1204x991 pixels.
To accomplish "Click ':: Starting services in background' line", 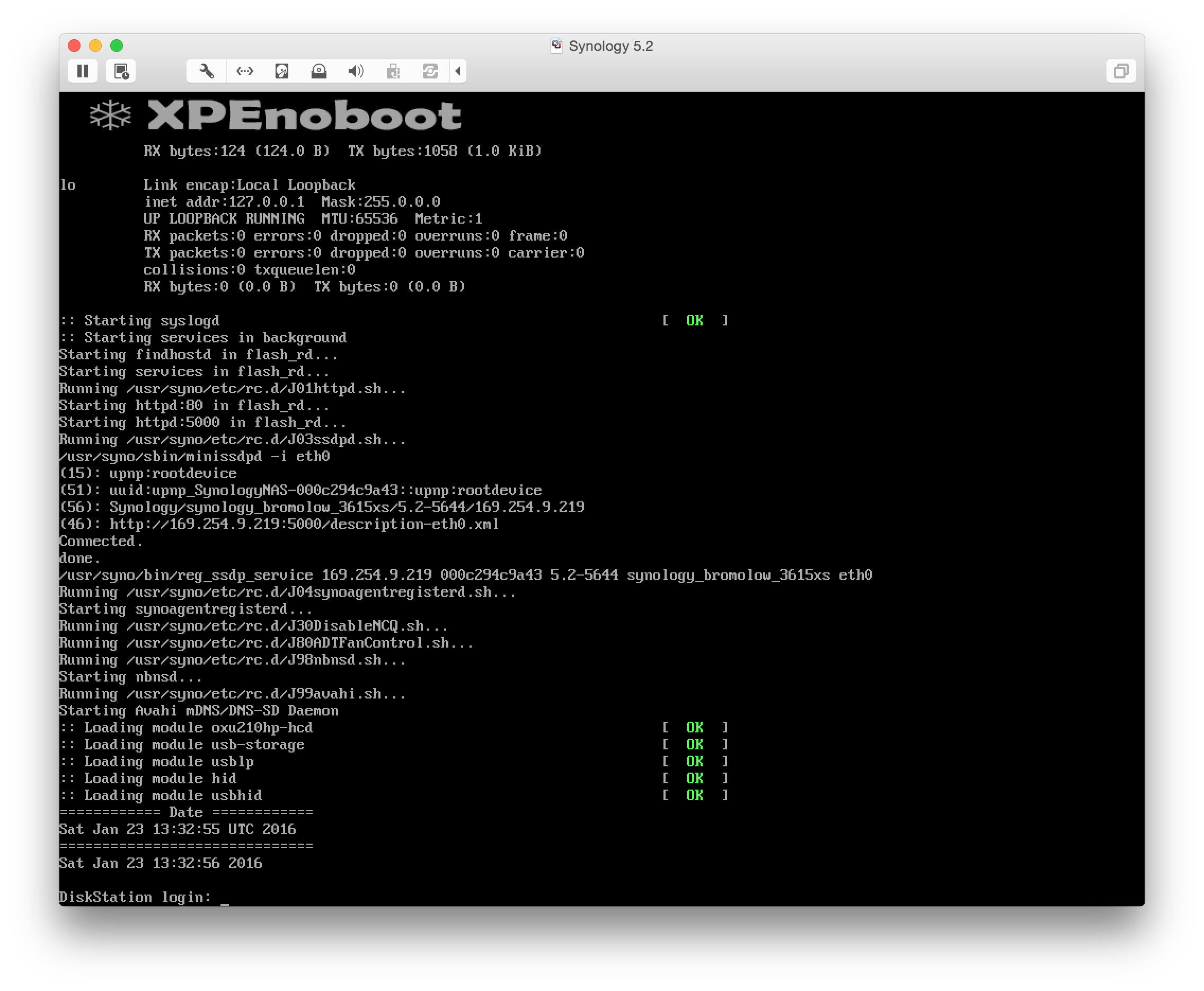I will pos(203,338).
